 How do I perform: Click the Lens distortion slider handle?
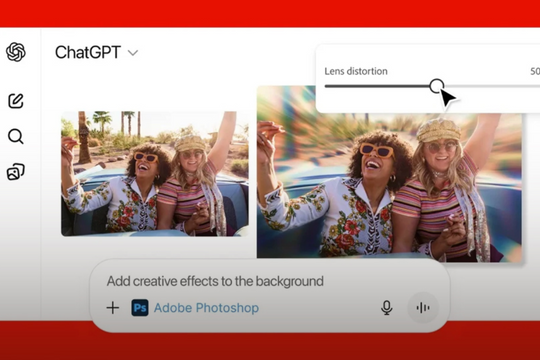437,86
